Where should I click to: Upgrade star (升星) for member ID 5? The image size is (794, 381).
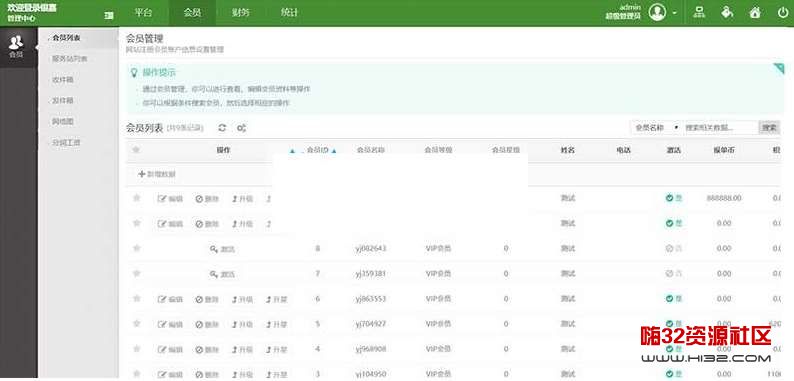277,325
